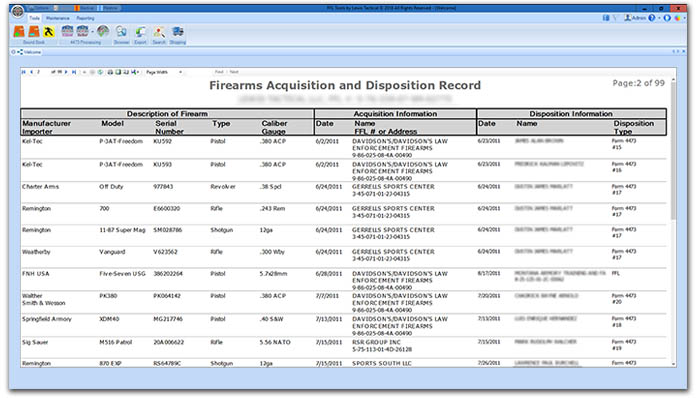The width and height of the screenshot is (700, 398).
Task: Select serial number E6600320 cell
Action: [x=167, y=208]
